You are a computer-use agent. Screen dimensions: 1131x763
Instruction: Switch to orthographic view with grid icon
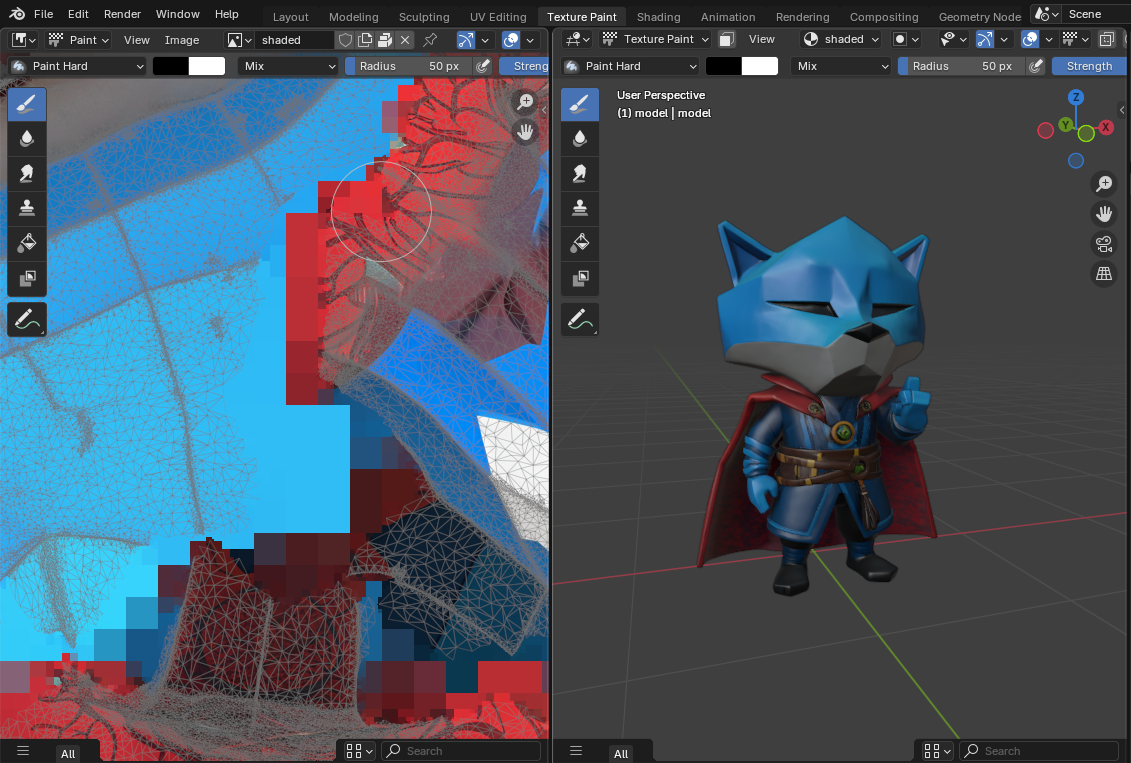pyautogui.click(x=1104, y=274)
